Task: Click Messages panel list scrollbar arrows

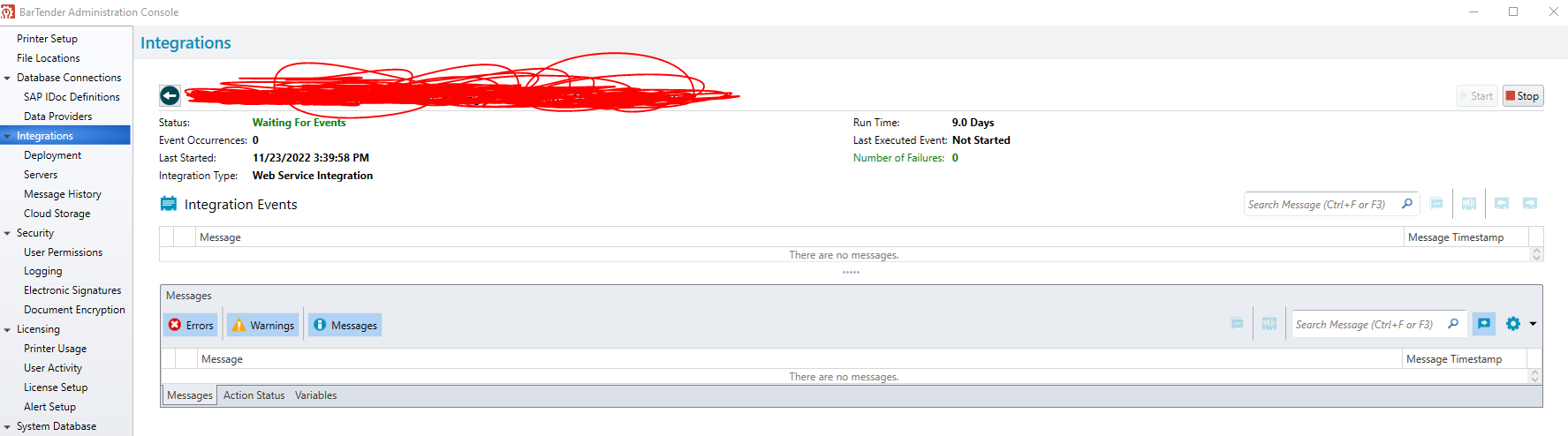Action: coord(1534,376)
